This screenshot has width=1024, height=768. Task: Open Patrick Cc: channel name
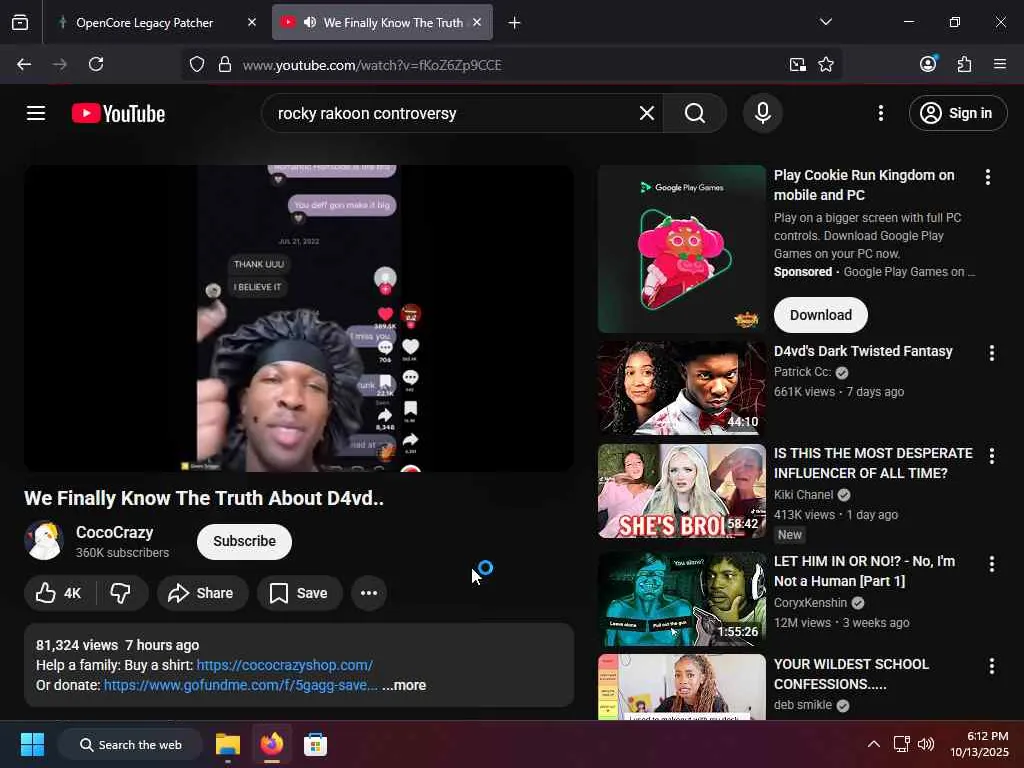(x=803, y=372)
